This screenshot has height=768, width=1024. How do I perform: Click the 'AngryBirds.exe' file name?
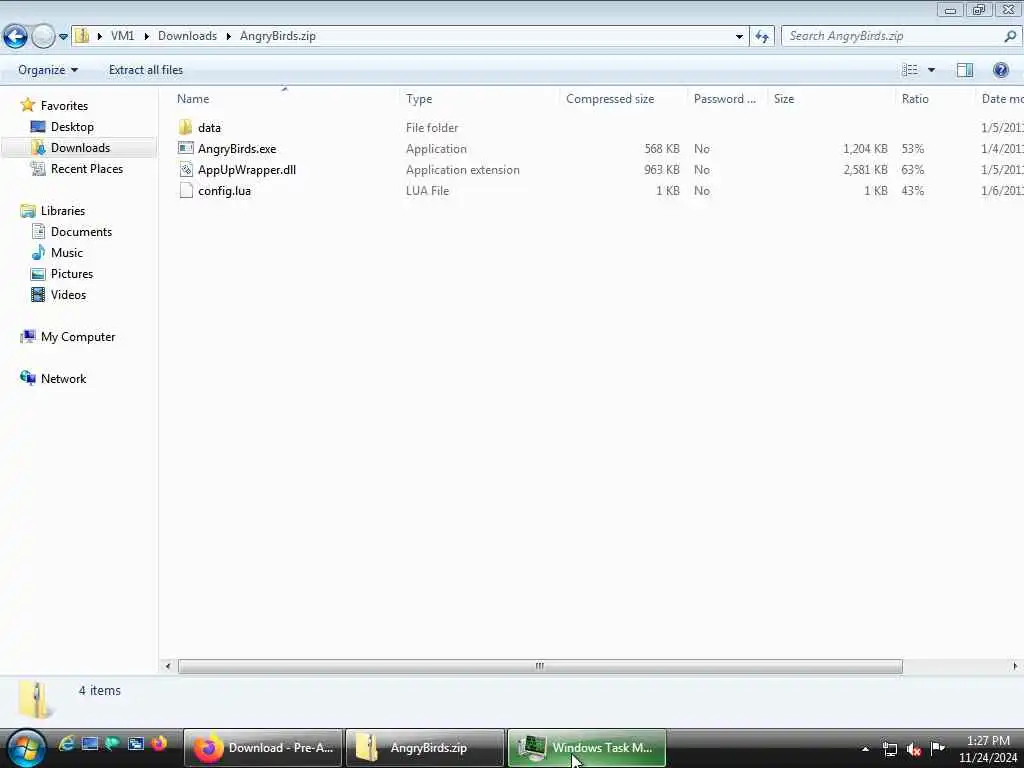pyautogui.click(x=237, y=149)
